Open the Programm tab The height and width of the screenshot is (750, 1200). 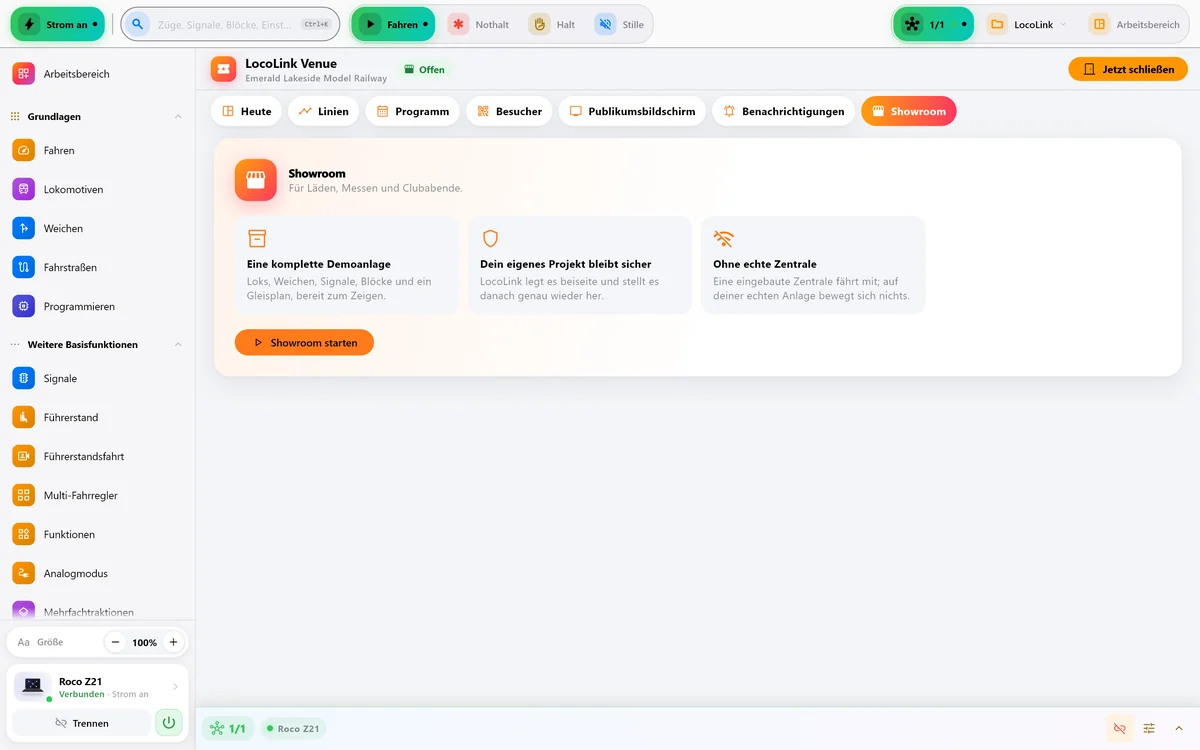pos(412,111)
